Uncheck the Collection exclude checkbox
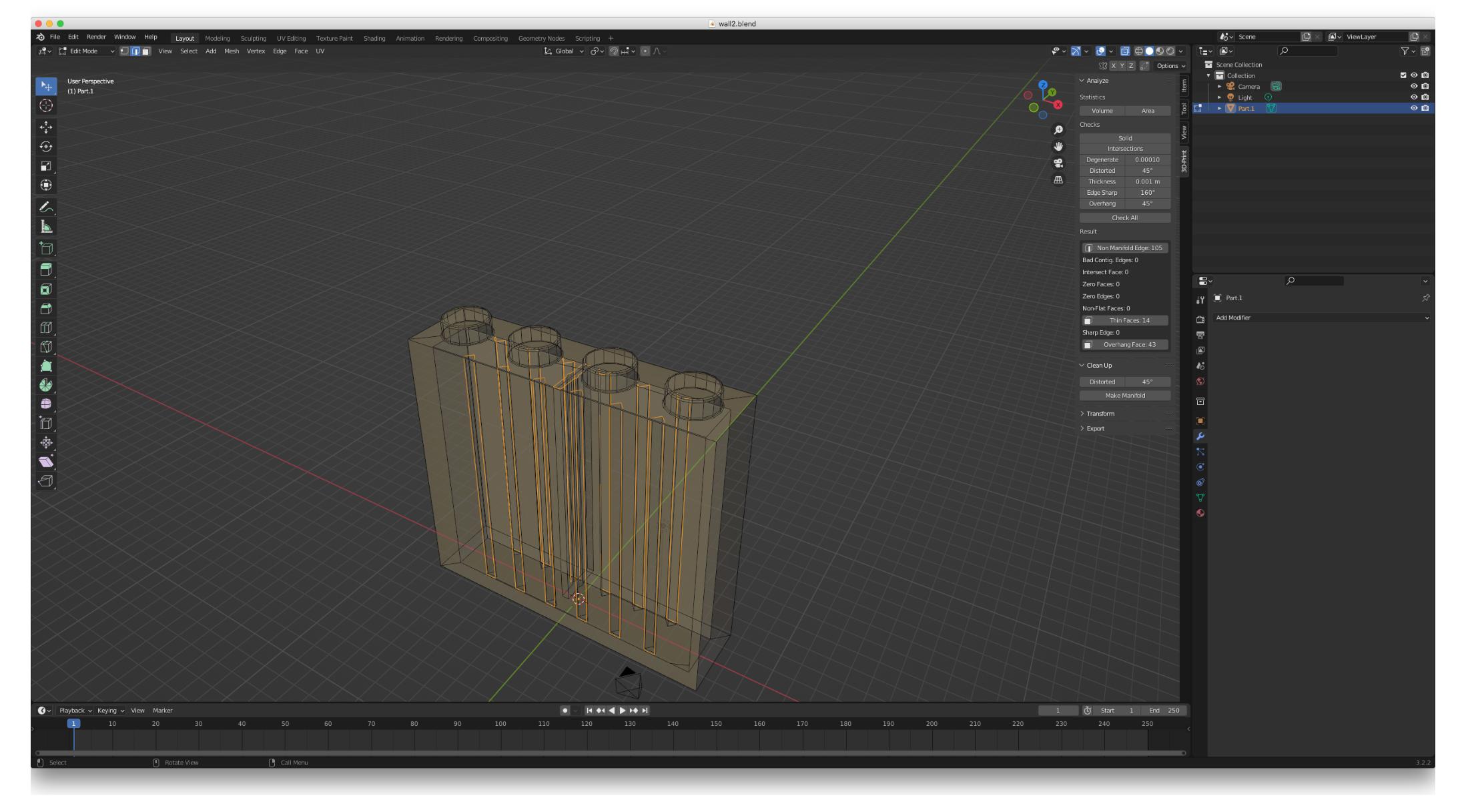Viewport: 1466px width, 812px height. pos(1403,75)
